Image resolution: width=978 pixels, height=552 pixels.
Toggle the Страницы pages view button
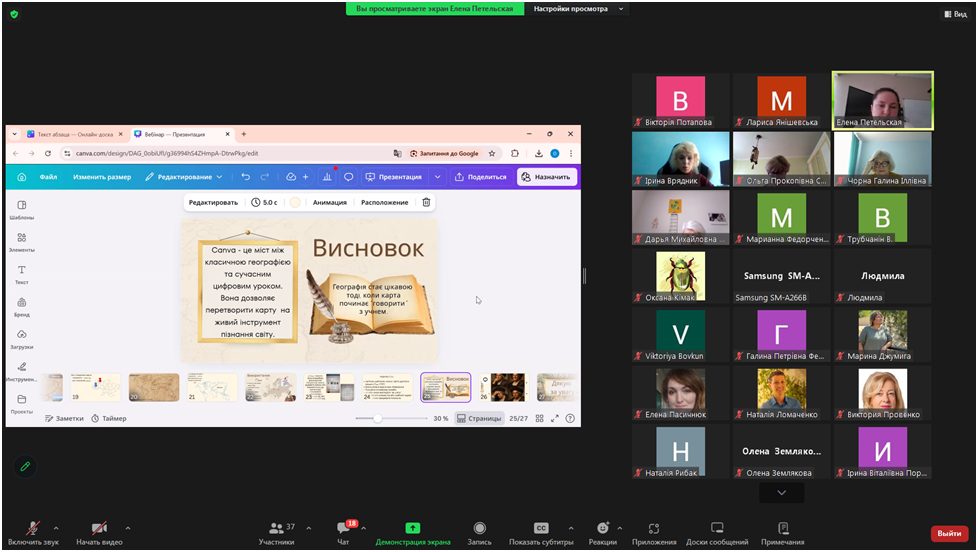[x=479, y=418]
